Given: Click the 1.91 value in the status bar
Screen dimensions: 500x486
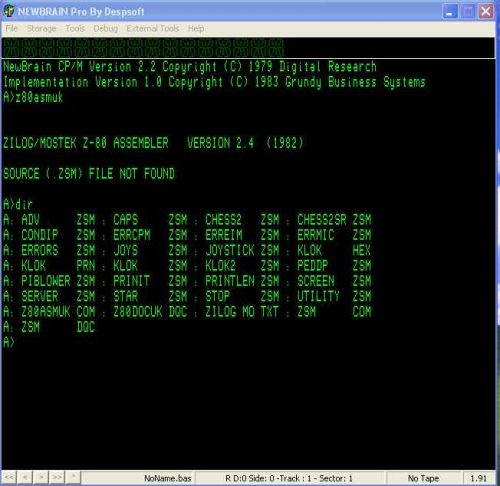Looking at the screenshot, I should 479,478.
